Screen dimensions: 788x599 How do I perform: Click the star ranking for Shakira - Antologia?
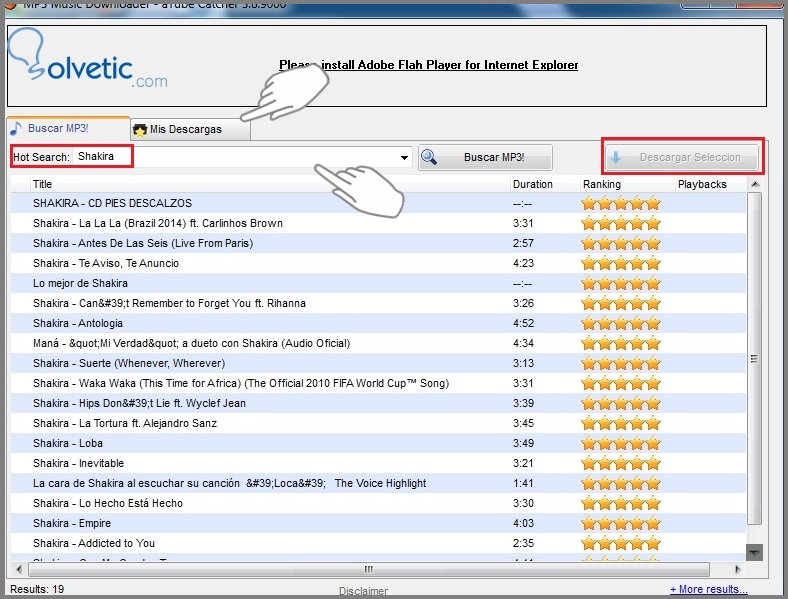point(621,323)
